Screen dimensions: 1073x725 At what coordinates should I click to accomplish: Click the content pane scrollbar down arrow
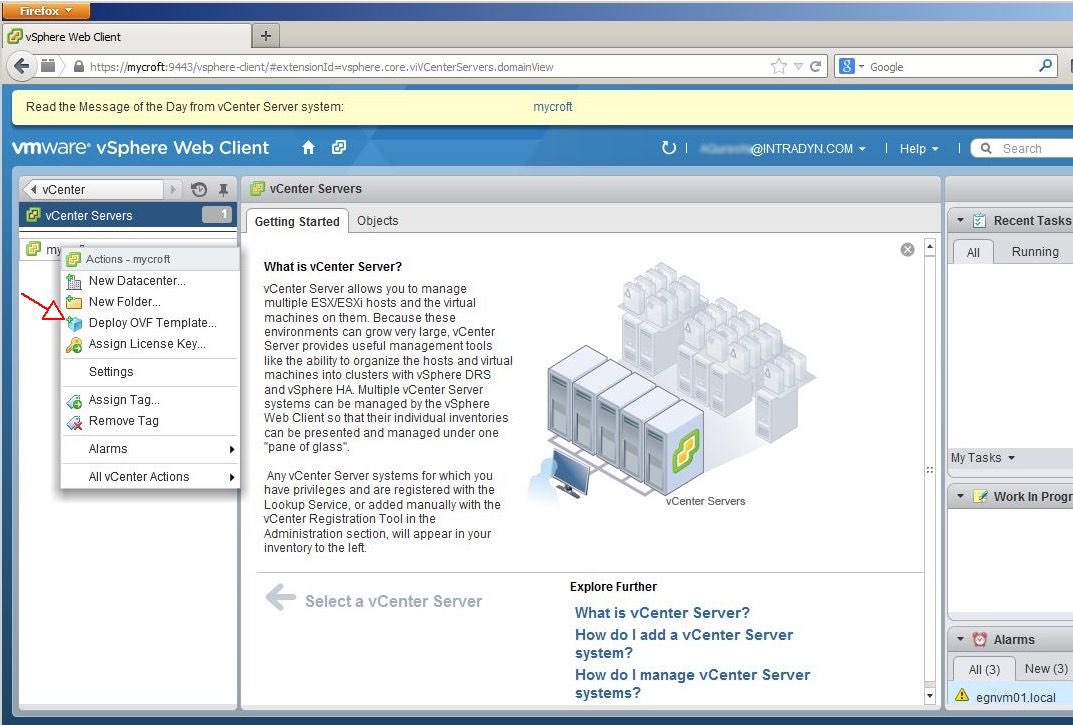929,696
